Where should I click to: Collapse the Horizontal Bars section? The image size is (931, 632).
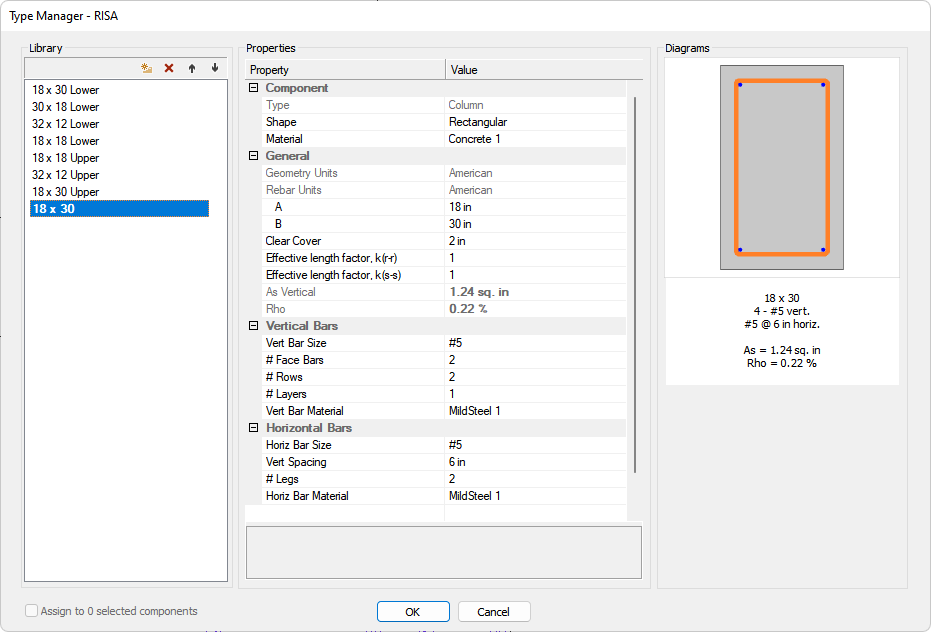point(254,428)
